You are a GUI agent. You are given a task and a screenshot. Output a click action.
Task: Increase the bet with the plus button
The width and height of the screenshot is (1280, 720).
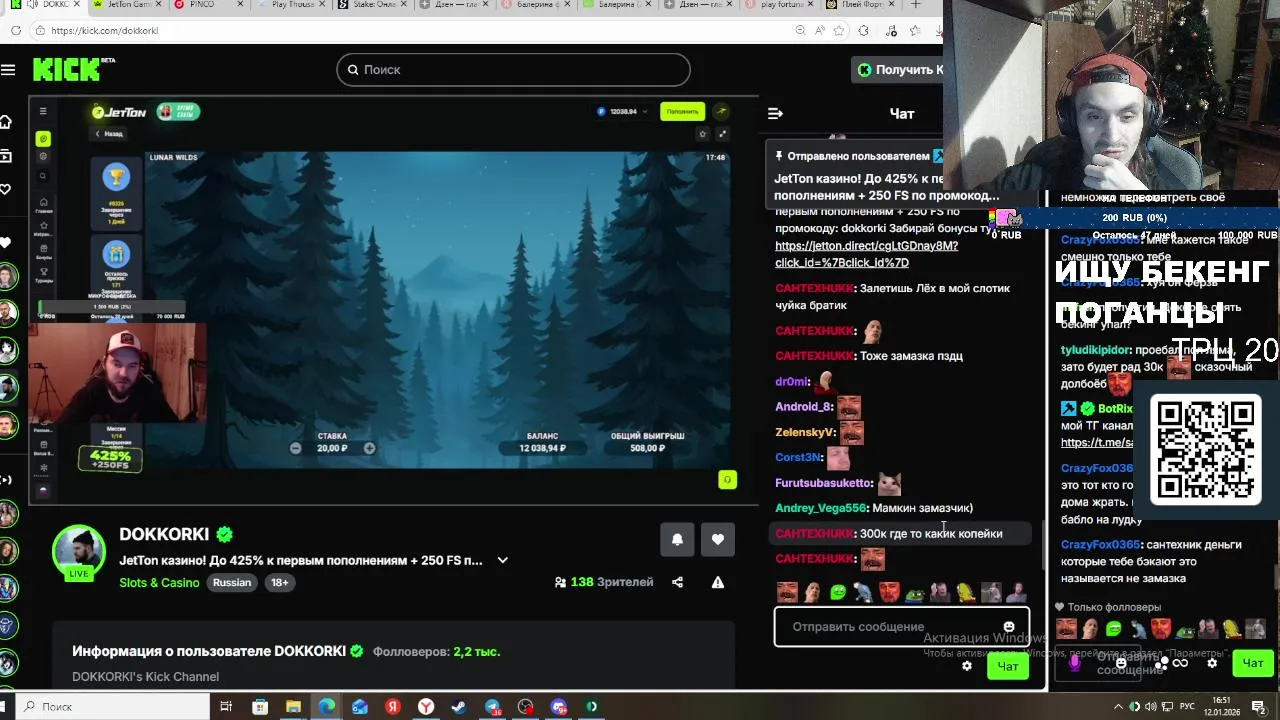pos(369,448)
